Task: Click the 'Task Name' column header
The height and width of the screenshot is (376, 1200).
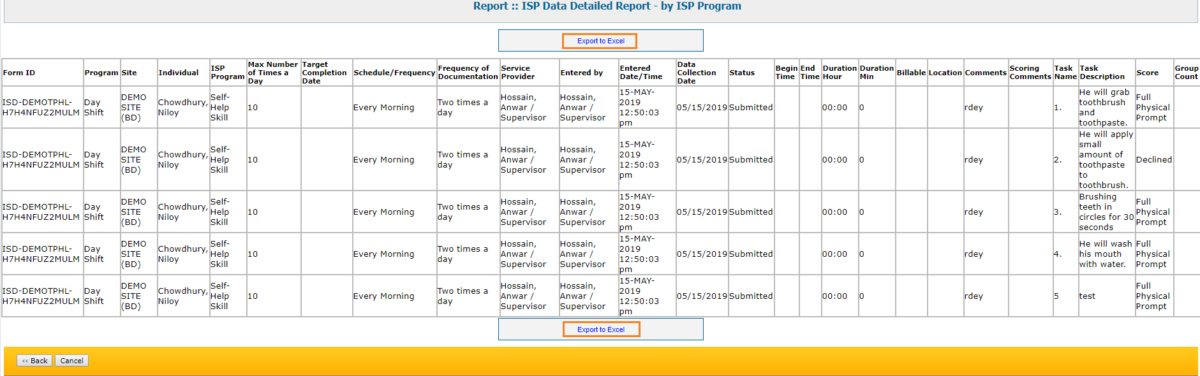Action: (x=1064, y=73)
